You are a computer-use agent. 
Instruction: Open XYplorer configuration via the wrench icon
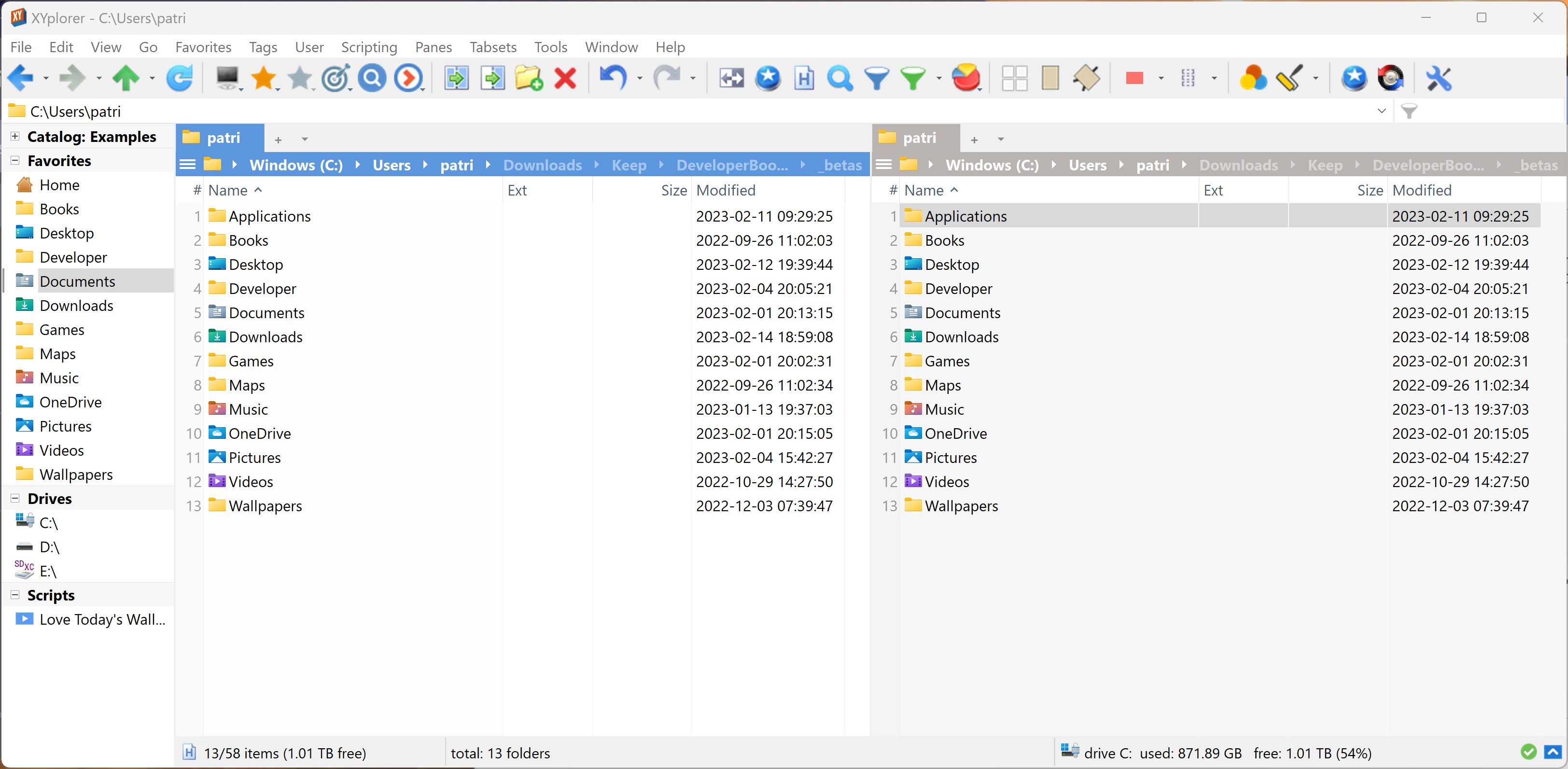(1438, 78)
